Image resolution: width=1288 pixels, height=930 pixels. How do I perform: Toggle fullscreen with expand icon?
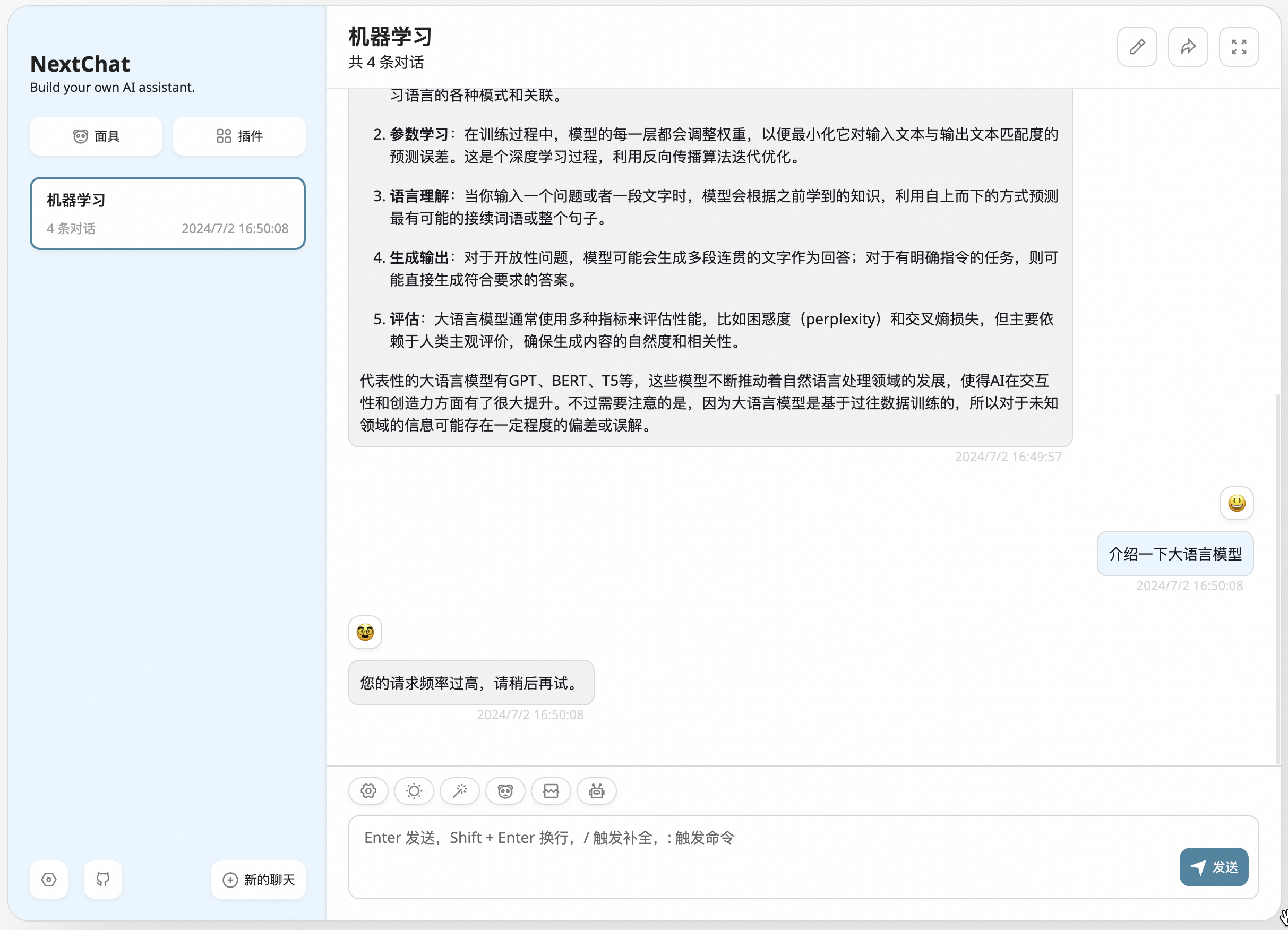pyautogui.click(x=1239, y=46)
